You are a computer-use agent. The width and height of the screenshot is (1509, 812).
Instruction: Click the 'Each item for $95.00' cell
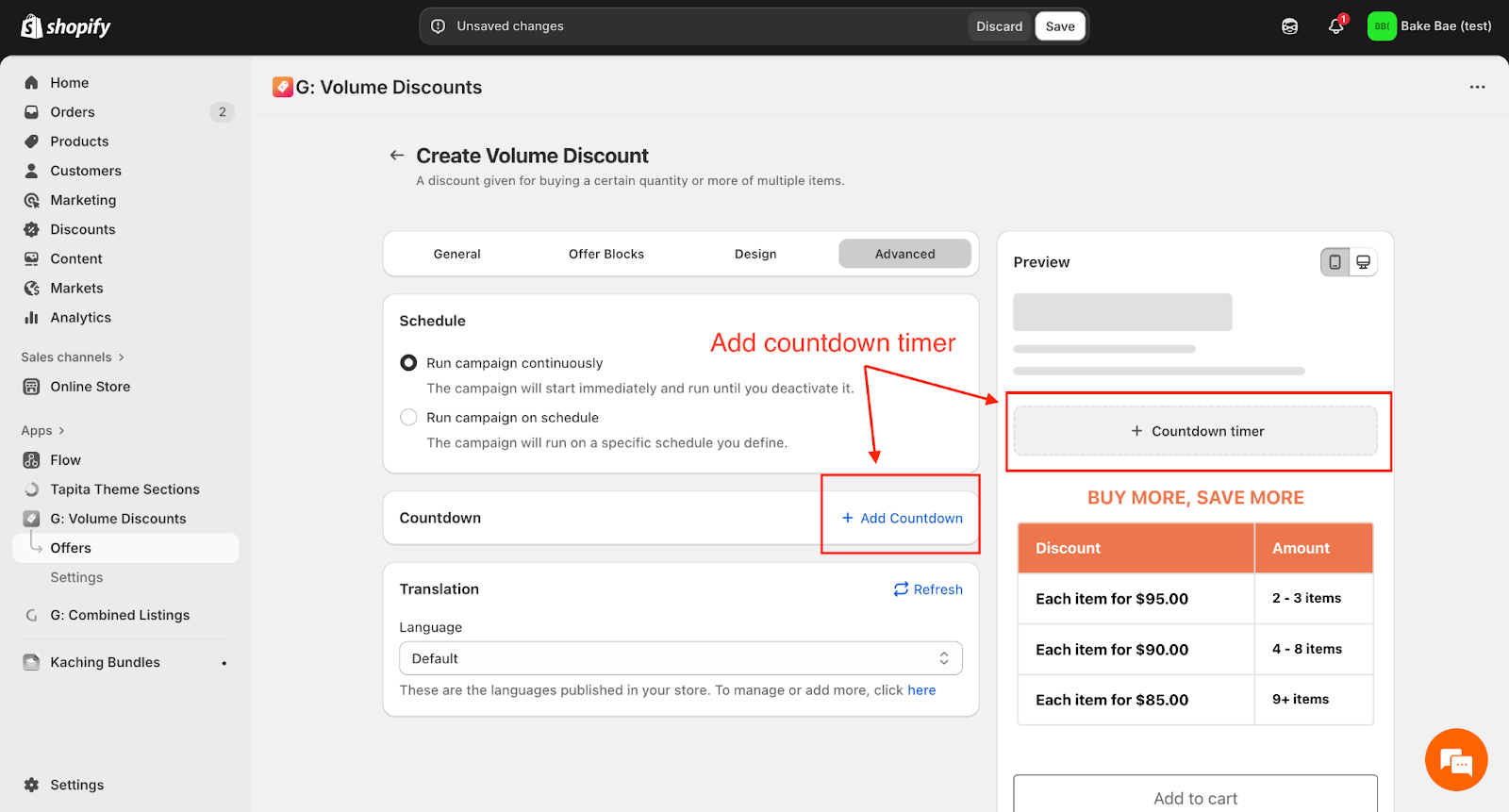pyautogui.click(x=1136, y=599)
